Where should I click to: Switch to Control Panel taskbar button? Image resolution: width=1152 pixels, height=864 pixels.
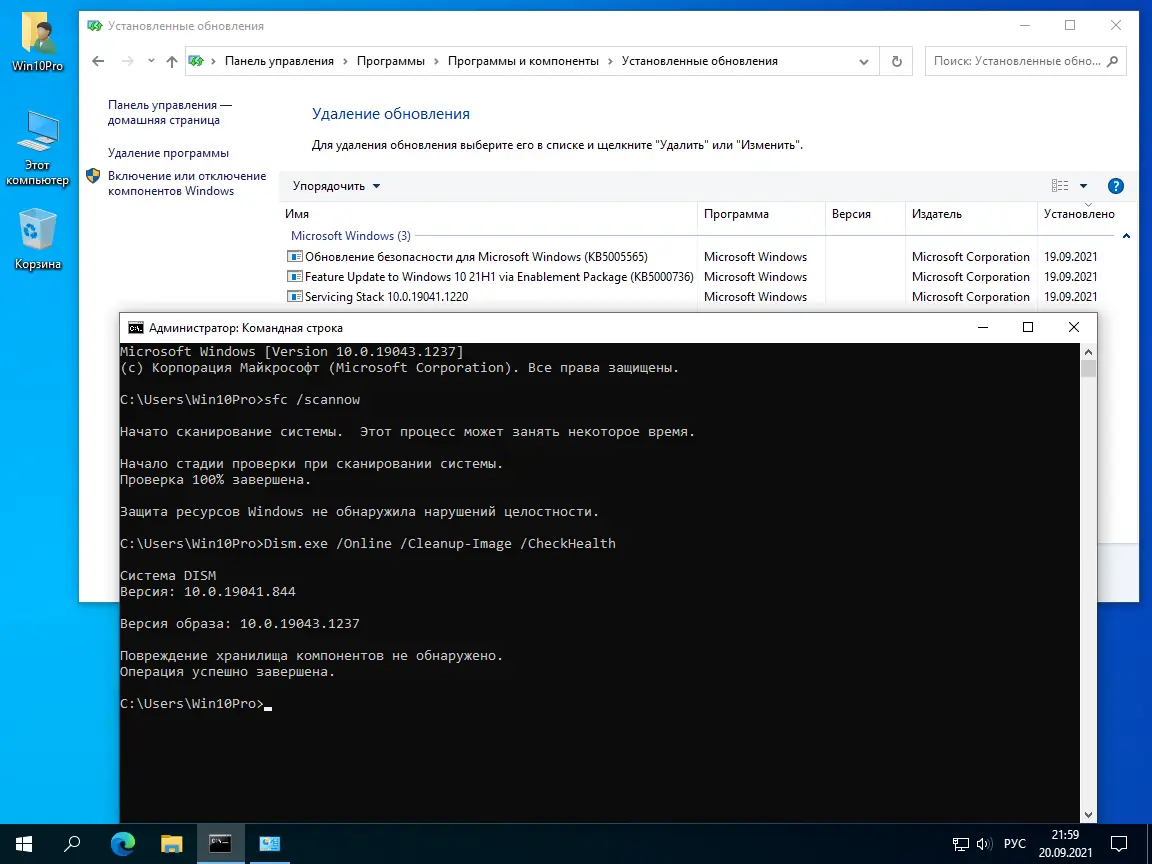[x=270, y=843]
